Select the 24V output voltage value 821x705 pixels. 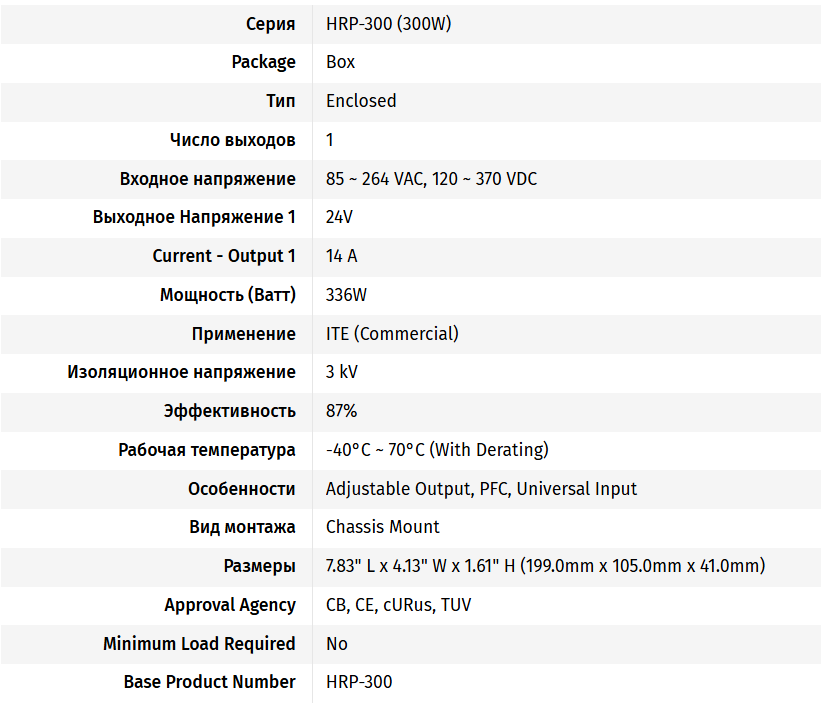[x=339, y=217]
